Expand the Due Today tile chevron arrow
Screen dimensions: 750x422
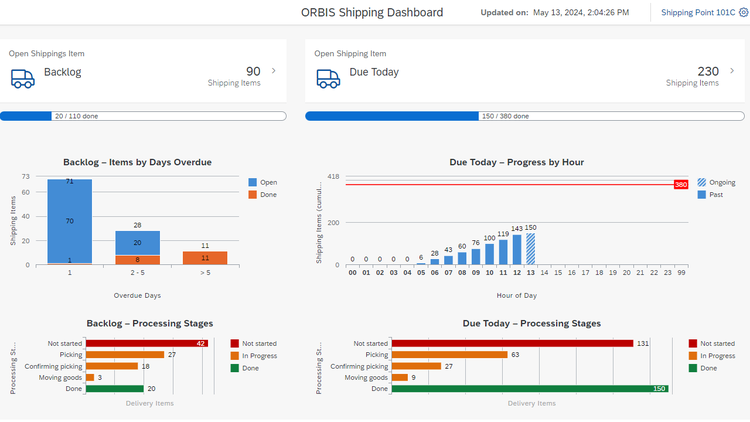[x=732, y=71]
